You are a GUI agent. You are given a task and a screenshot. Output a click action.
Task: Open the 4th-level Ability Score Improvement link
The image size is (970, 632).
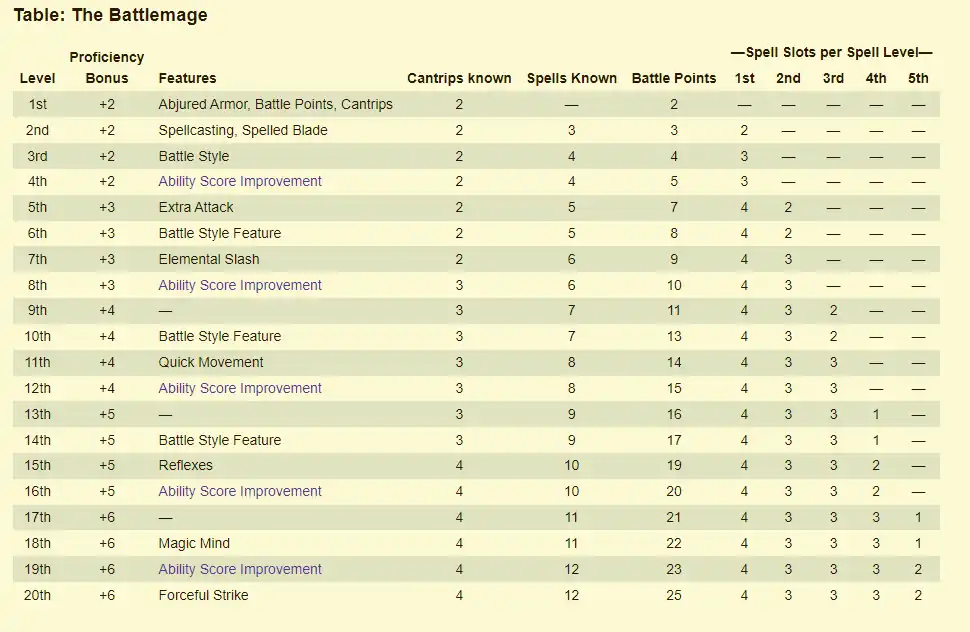pyautogui.click(x=240, y=181)
